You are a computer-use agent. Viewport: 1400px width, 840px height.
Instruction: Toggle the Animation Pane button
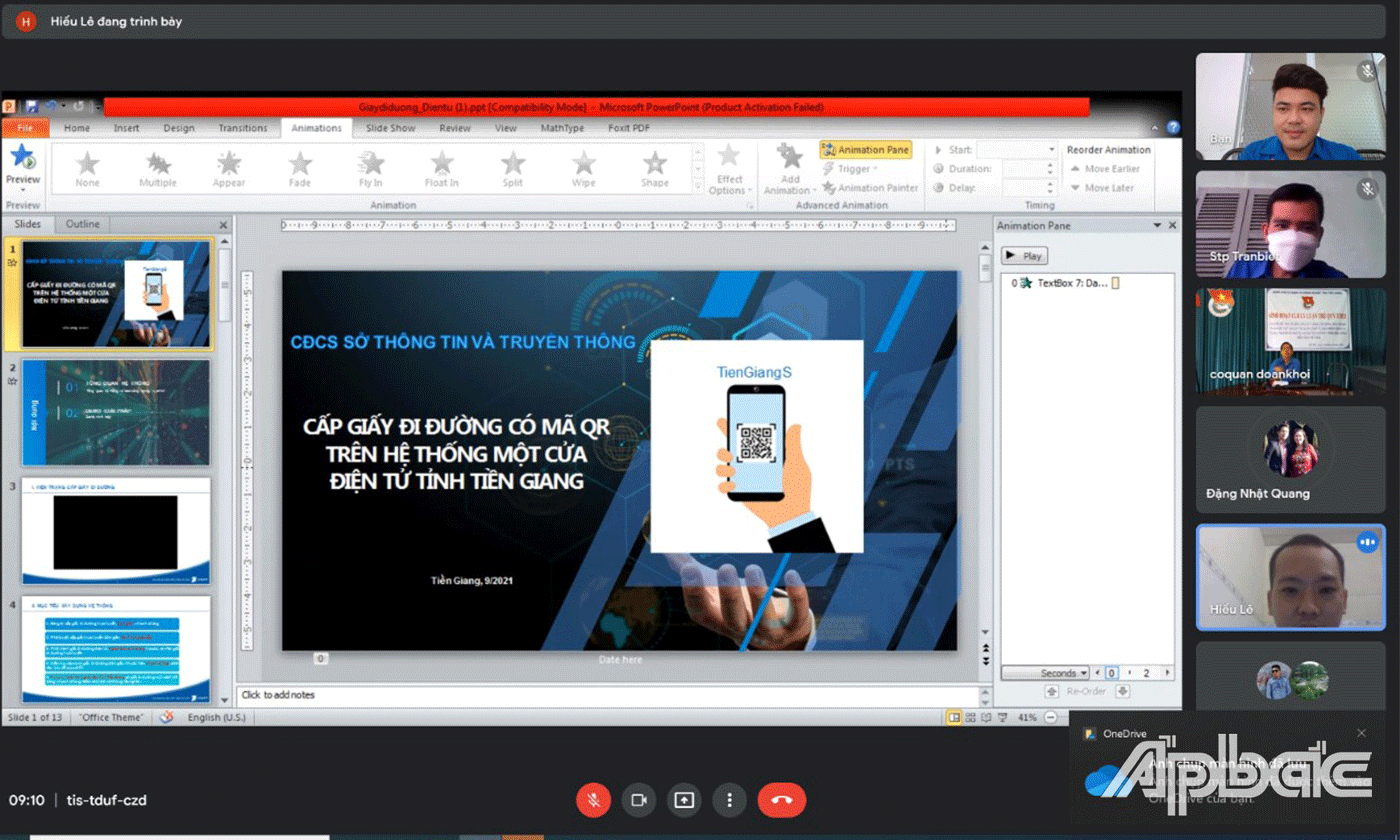(x=866, y=150)
